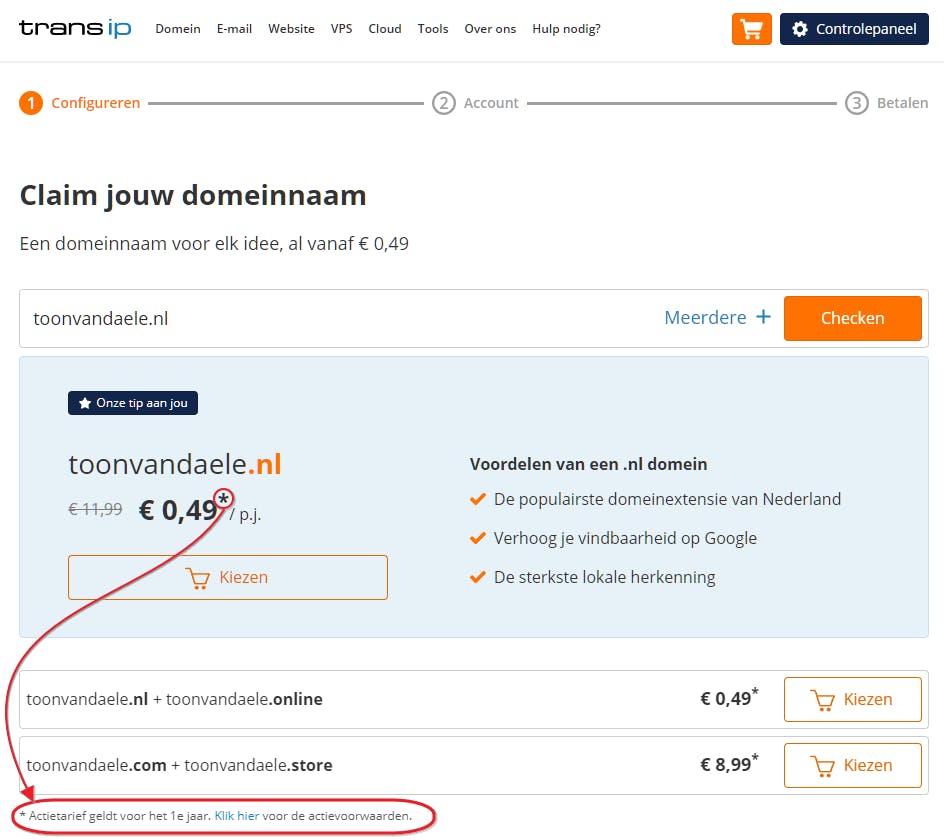
Task: Open the Website menu
Action: coord(291,29)
